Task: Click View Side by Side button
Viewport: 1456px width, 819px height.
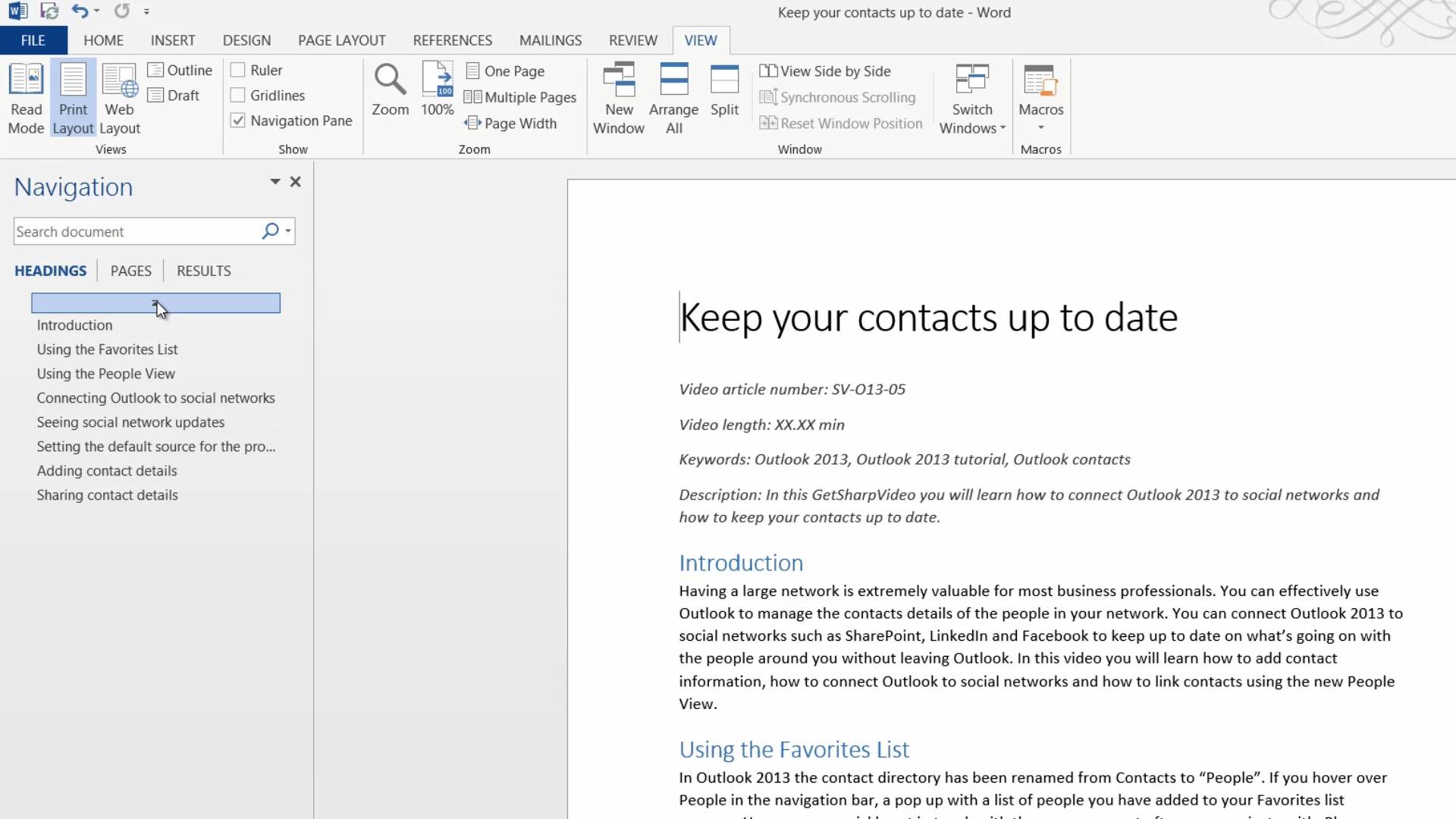Action: (825, 71)
